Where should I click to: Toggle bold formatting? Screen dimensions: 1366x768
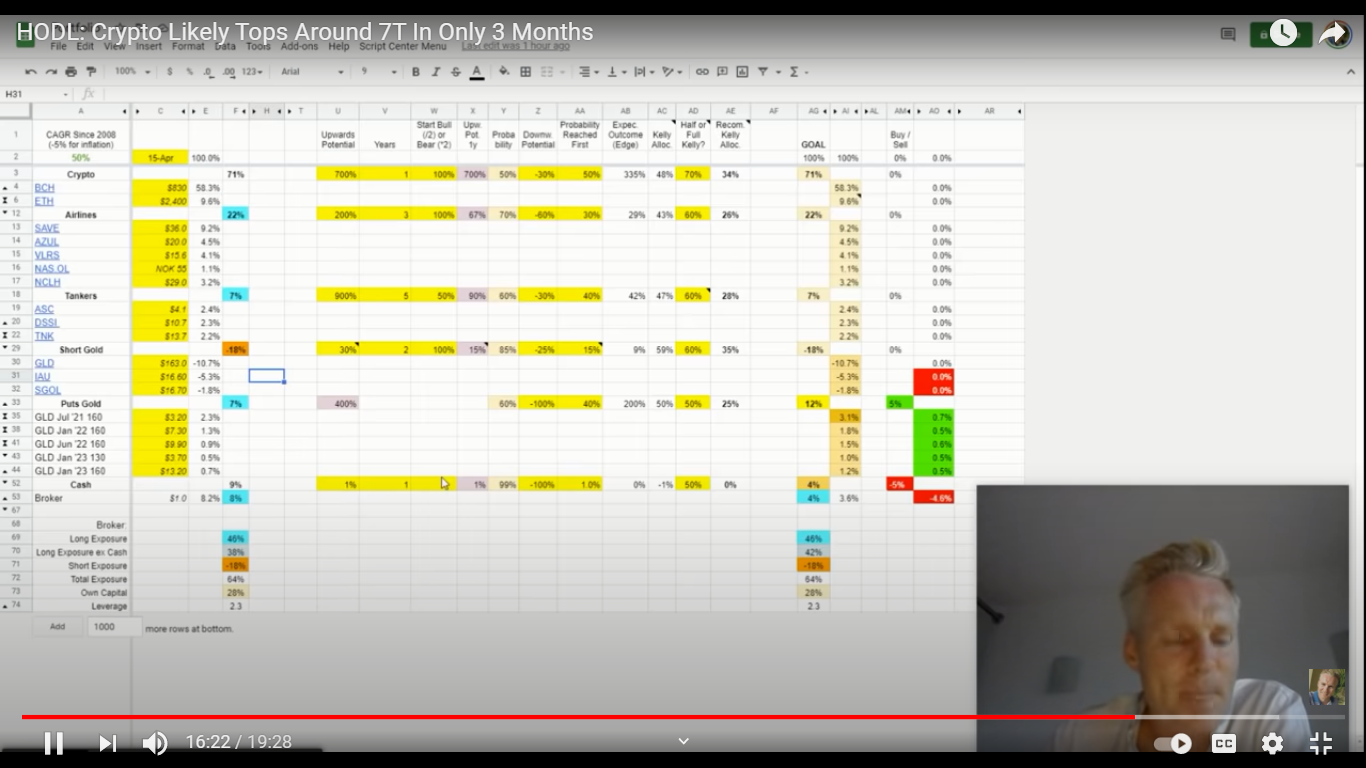415,72
